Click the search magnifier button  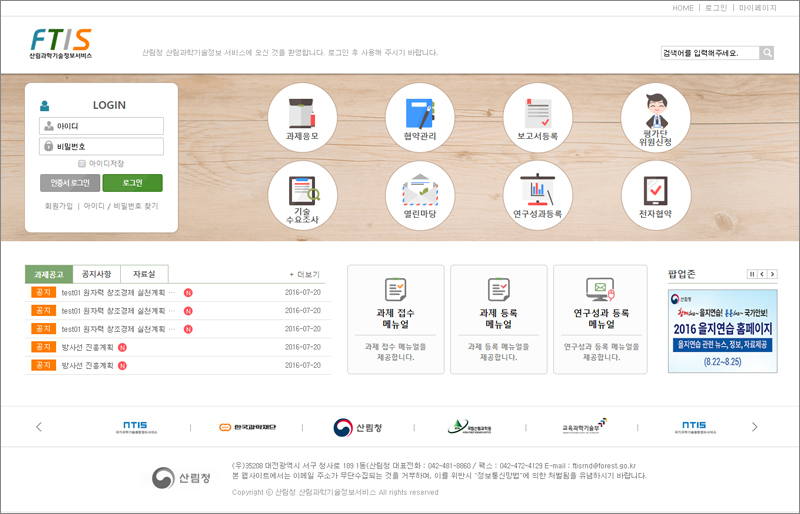click(767, 53)
